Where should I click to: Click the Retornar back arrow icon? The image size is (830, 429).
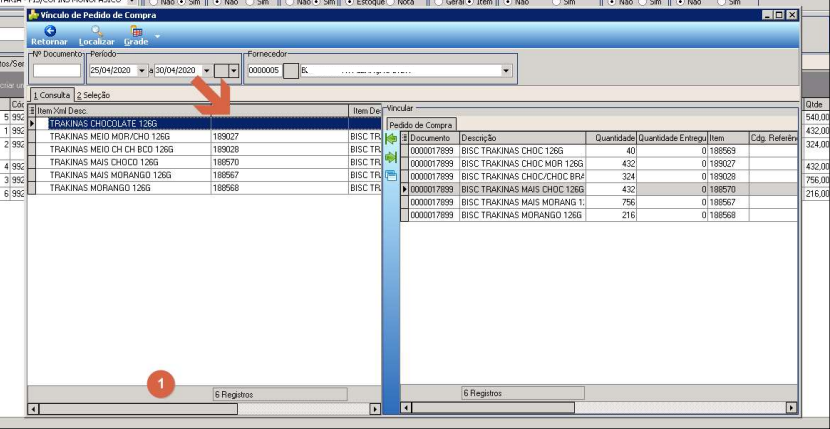50,31
